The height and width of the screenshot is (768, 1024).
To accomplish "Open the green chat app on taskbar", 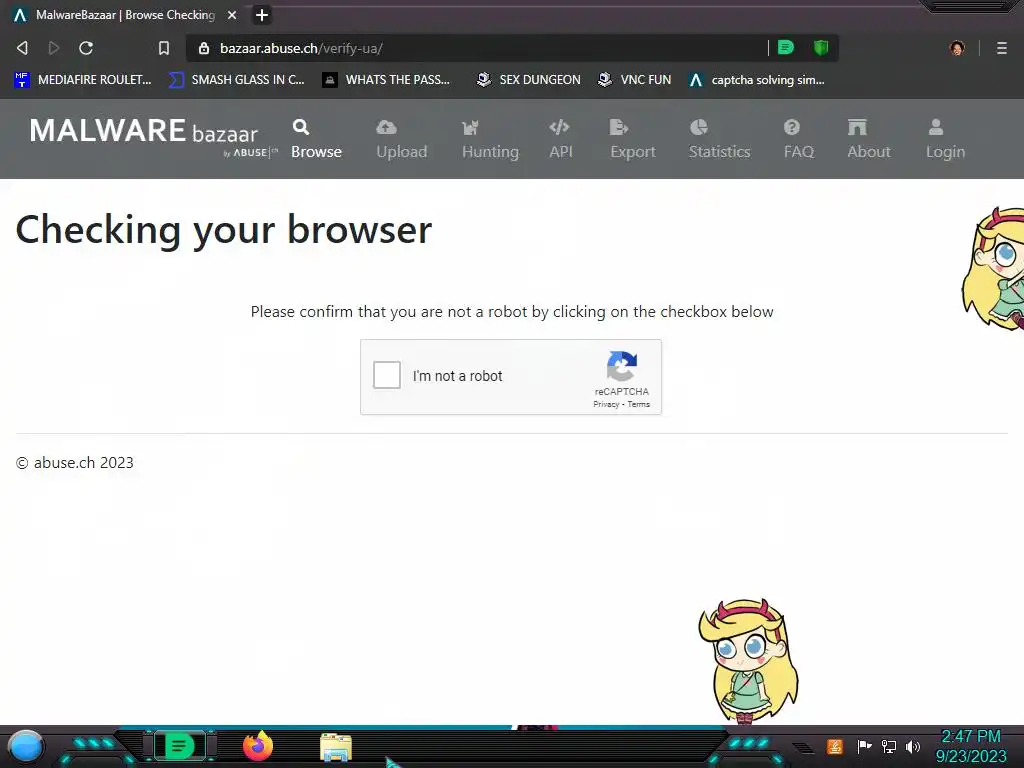I will 179,746.
